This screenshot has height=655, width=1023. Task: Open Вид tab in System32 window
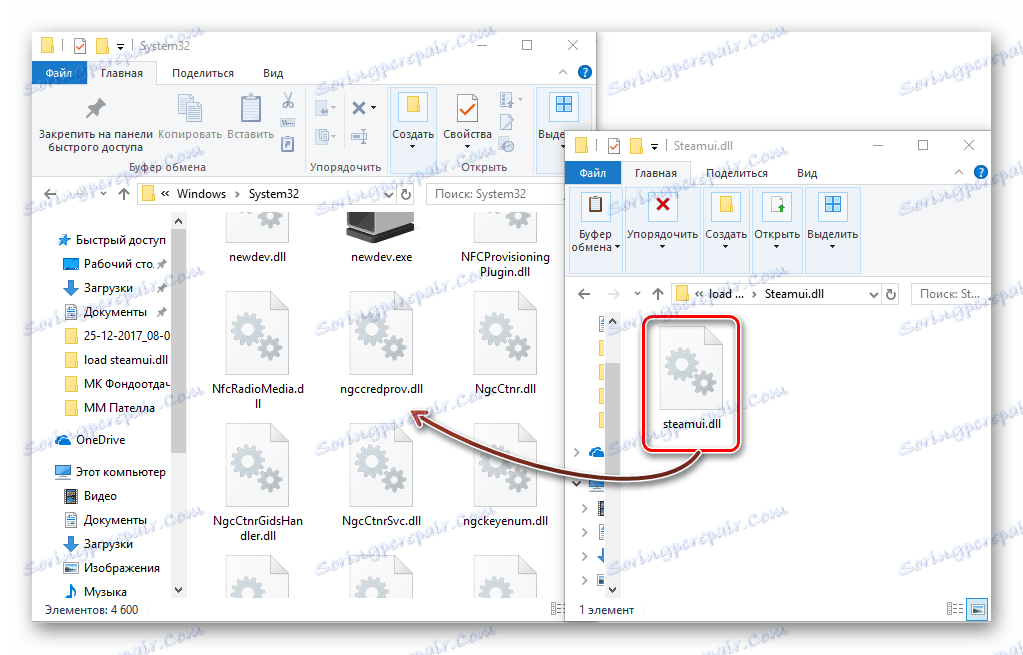click(273, 73)
